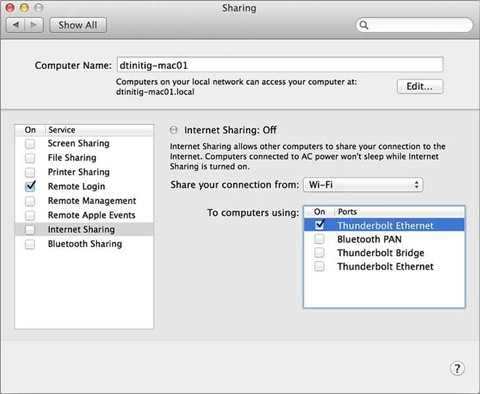The height and width of the screenshot is (394, 480).
Task: Select File Sharing service row
Action: tap(84, 158)
